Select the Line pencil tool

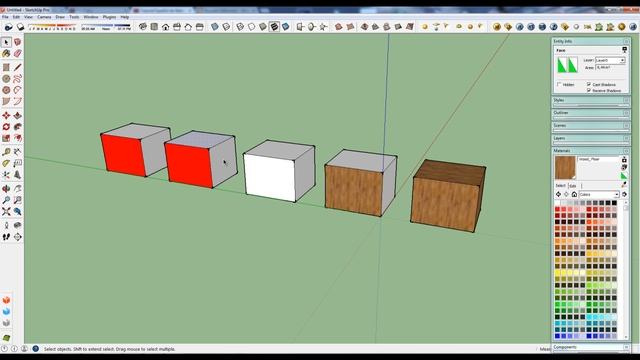(x=18, y=67)
